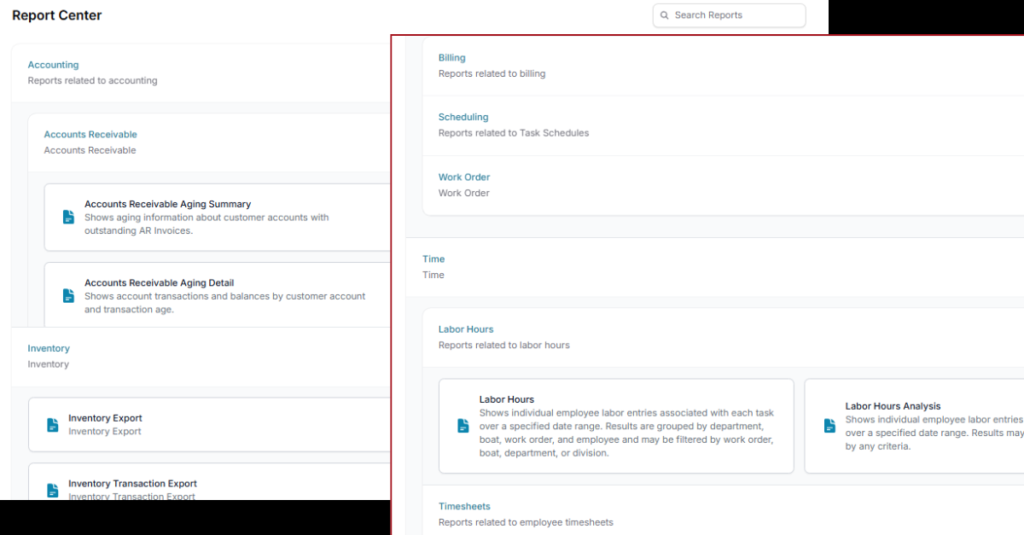Open the Labor Hours subcategory link
The image size is (1024, 535).
point(466,329)
